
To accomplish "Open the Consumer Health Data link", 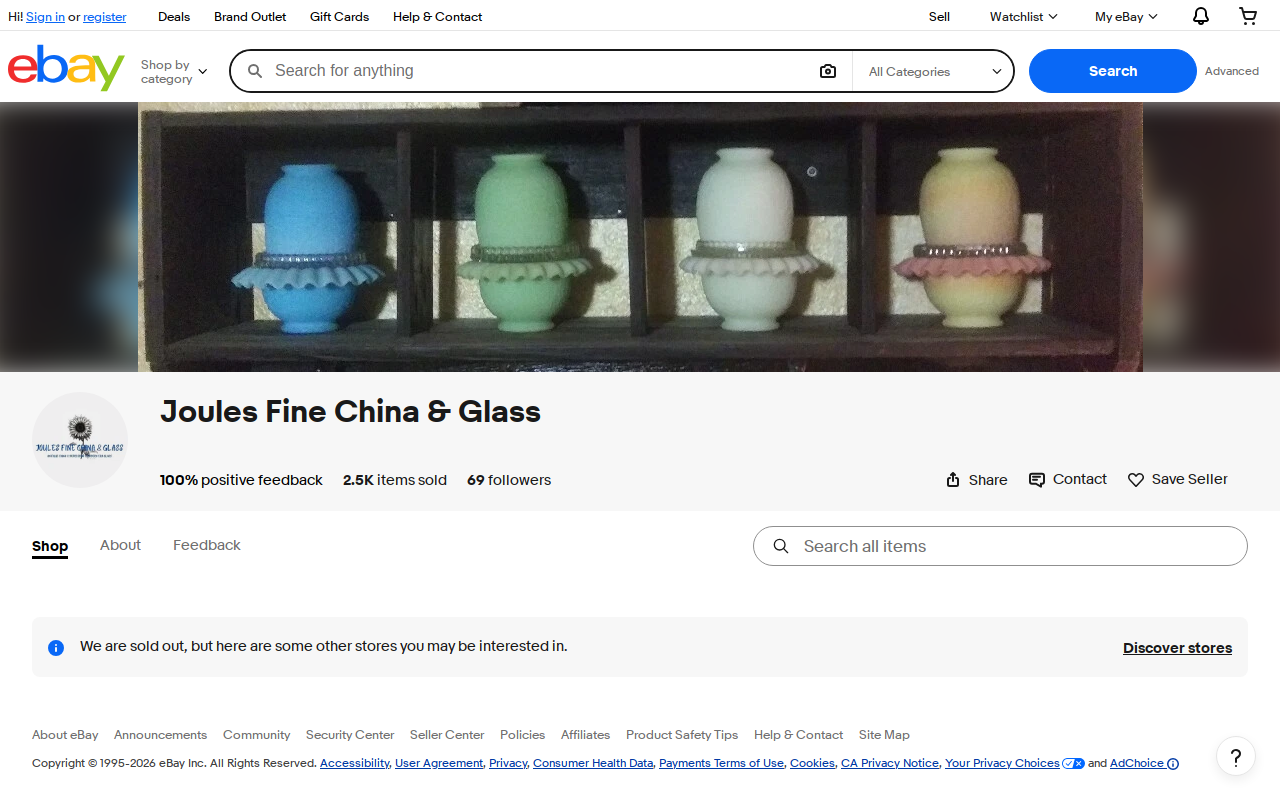I will [593, 763].
